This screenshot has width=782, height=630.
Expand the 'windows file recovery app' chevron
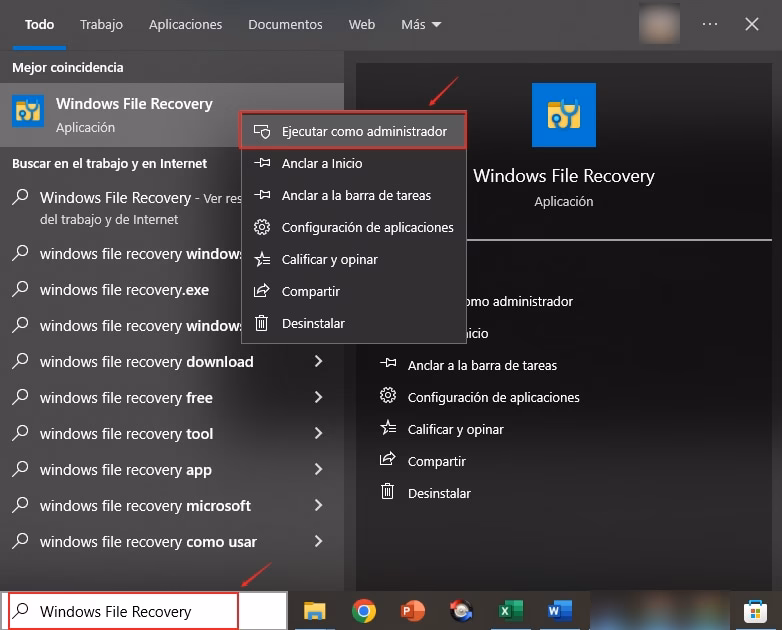[319, 469]
